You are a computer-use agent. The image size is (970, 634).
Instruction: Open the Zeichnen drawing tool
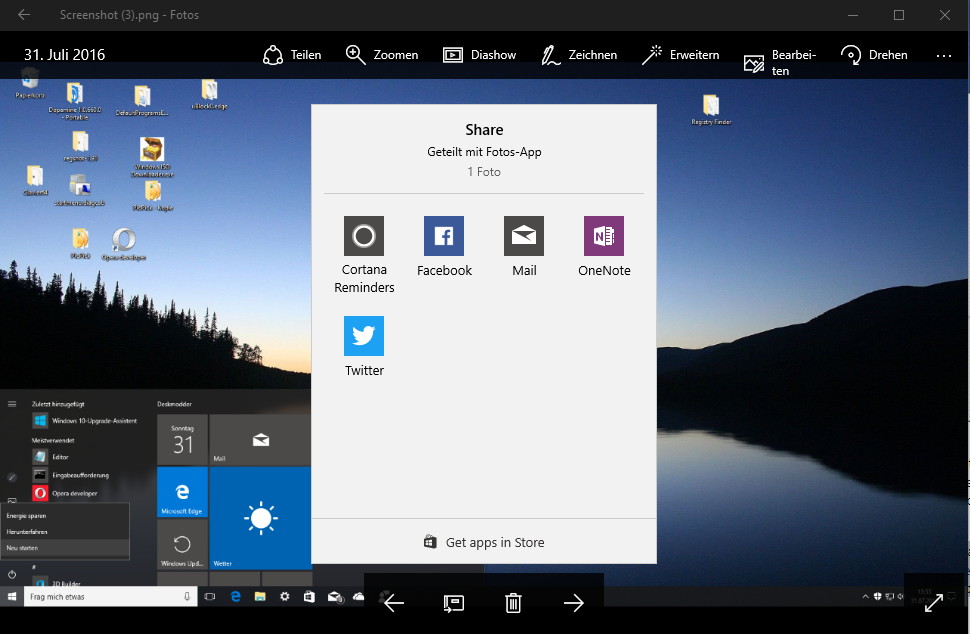tap(579, 55)
